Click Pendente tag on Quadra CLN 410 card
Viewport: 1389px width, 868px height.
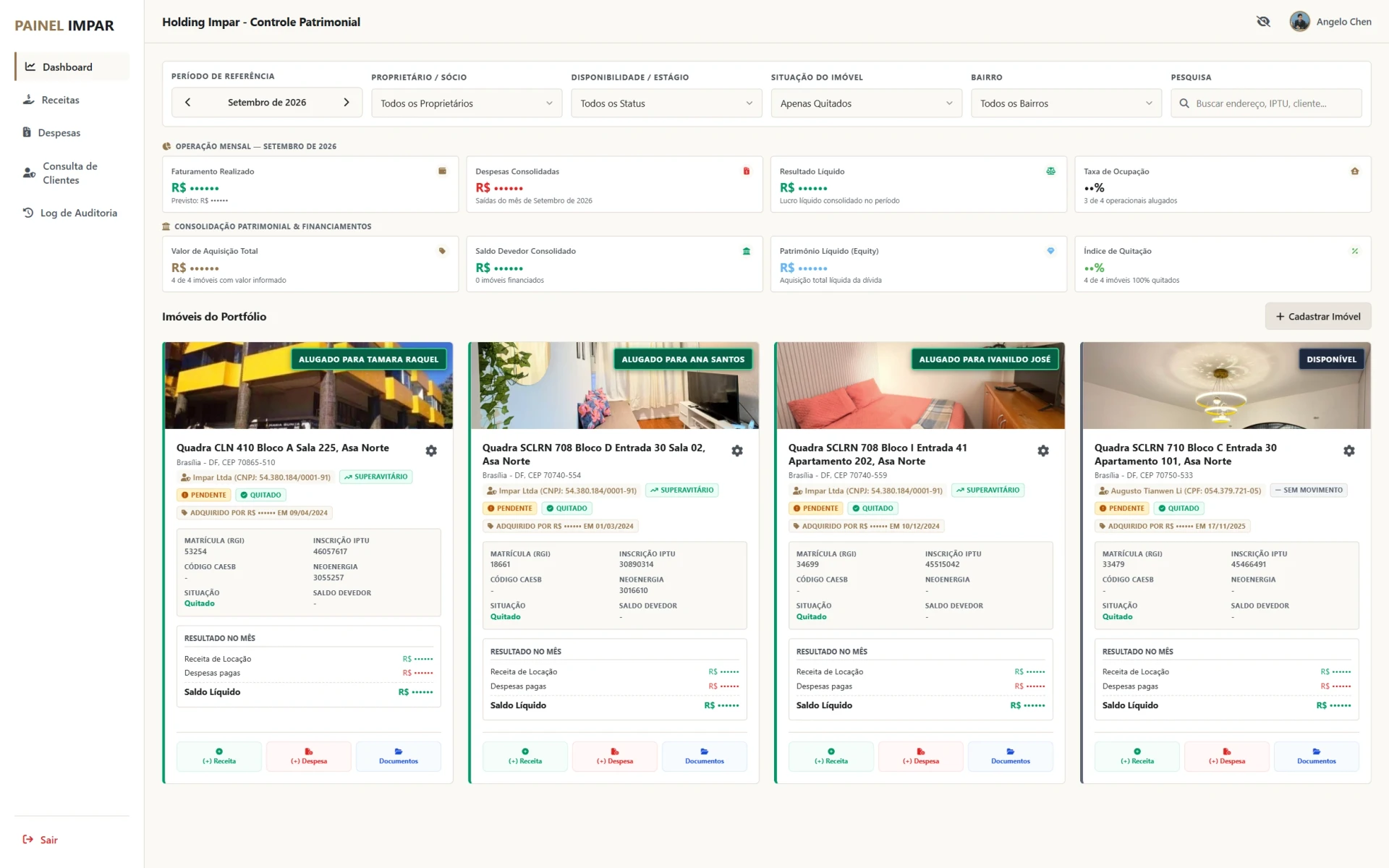click(x=204, y=495)
